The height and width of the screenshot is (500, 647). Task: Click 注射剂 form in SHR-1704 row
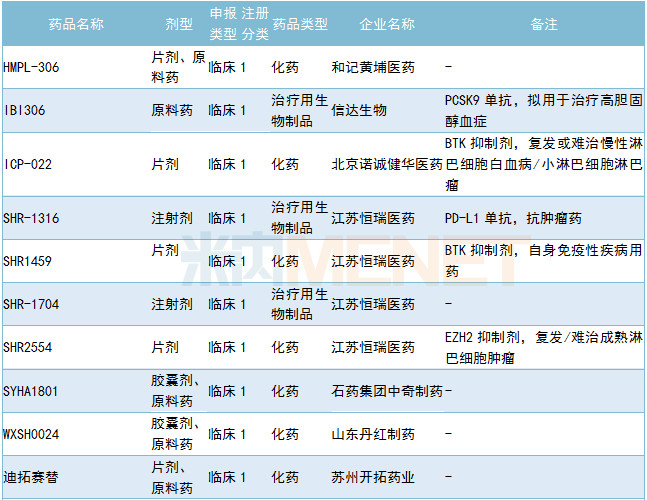coord(172,304)
